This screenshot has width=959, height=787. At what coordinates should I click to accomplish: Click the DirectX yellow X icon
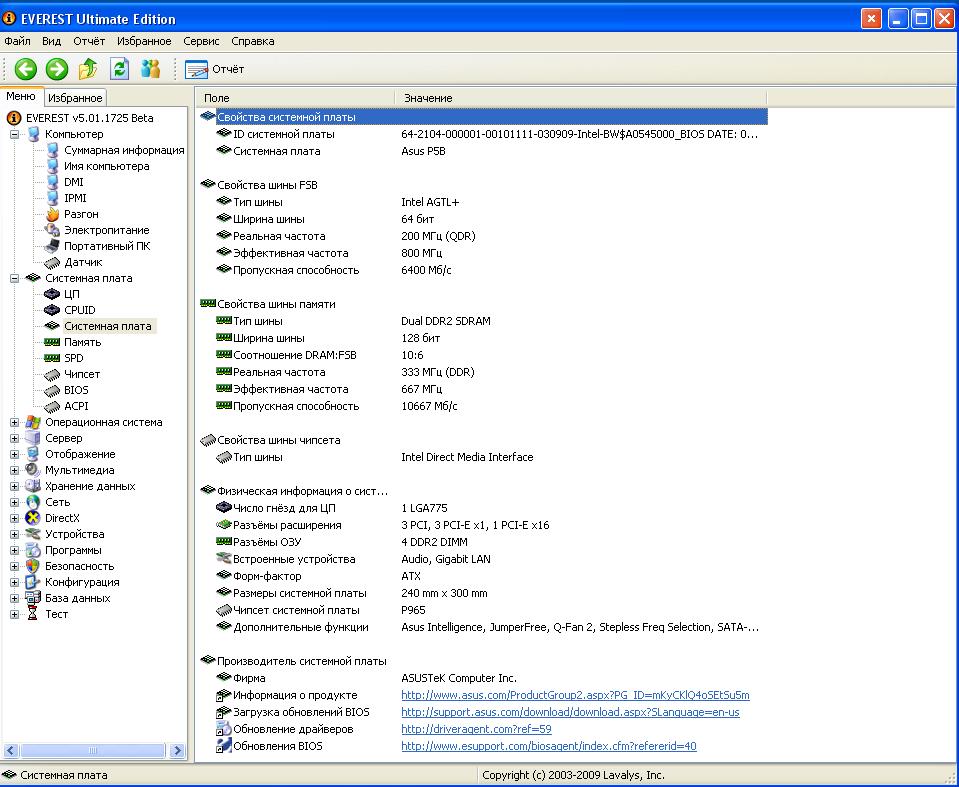(x=33, y=519)
